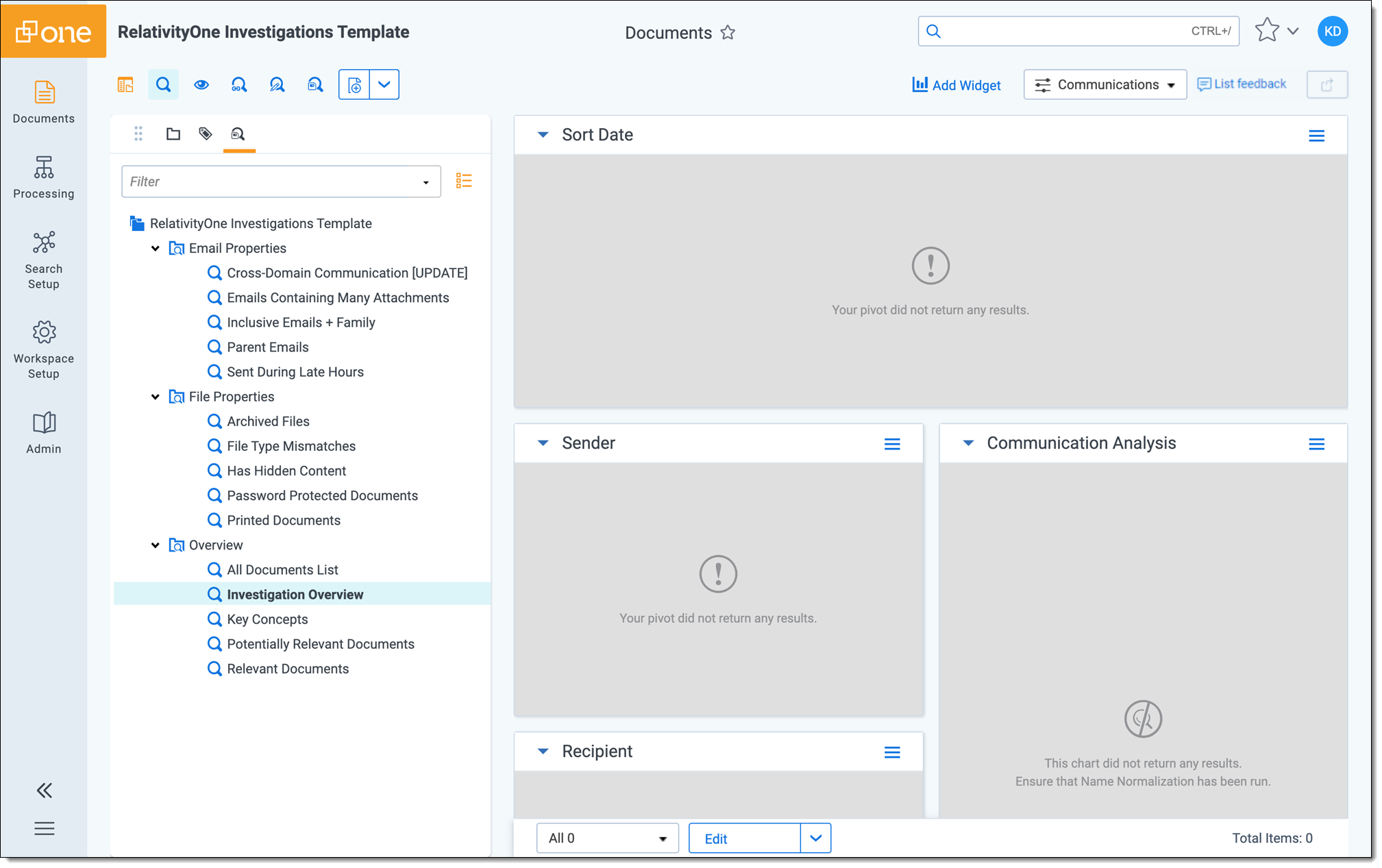Open the Communications dashboard dropdown
Screen dimensions: 1382x868
point(1105,85)
